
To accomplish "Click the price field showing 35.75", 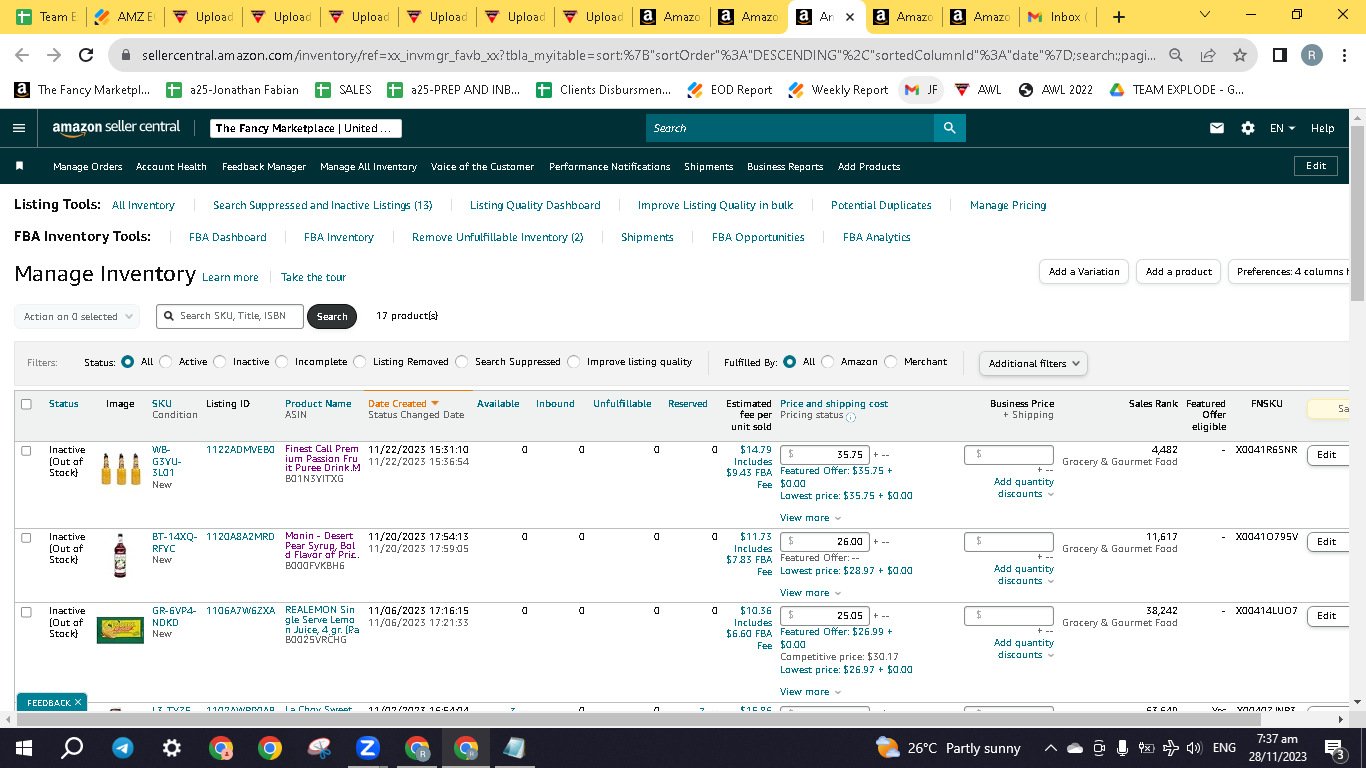I will (x=825, y=455).
